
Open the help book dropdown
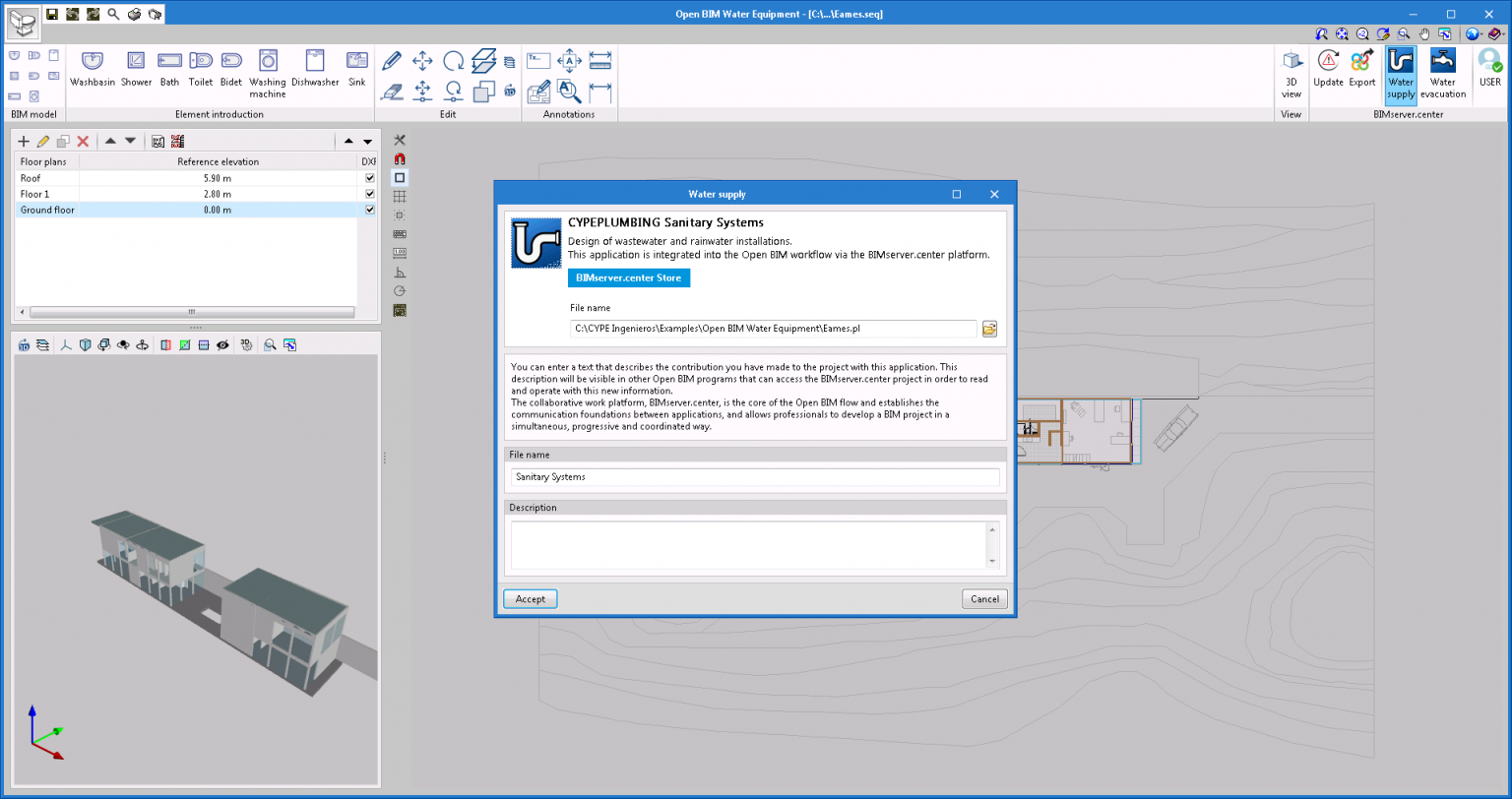click(x=1494, y=33)
